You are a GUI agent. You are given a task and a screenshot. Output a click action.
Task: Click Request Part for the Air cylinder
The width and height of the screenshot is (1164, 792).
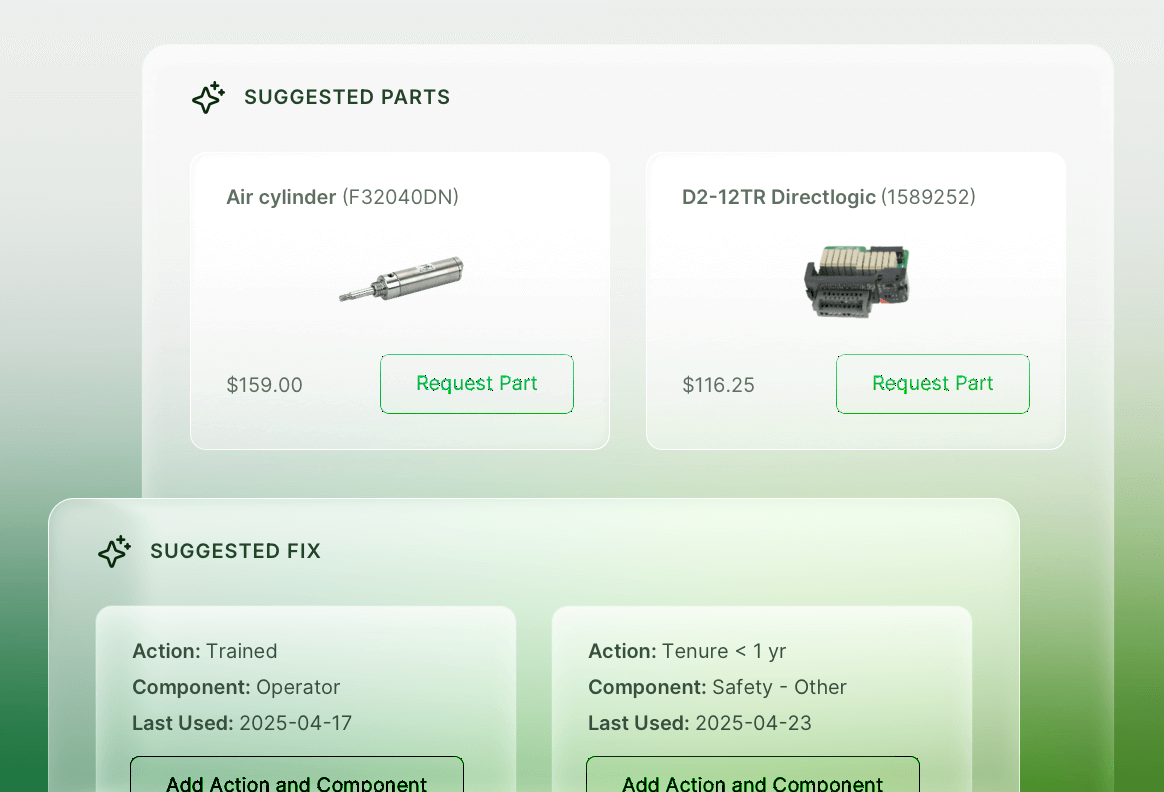[476, 383]
